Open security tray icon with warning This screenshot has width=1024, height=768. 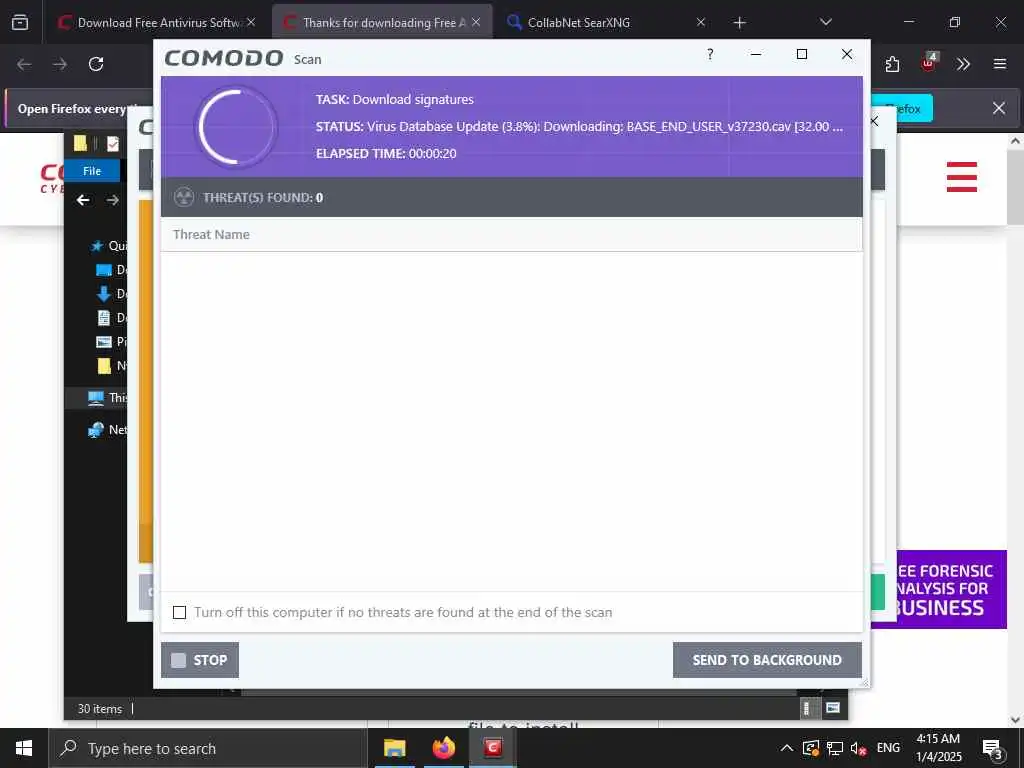click(x=810, y=748)
